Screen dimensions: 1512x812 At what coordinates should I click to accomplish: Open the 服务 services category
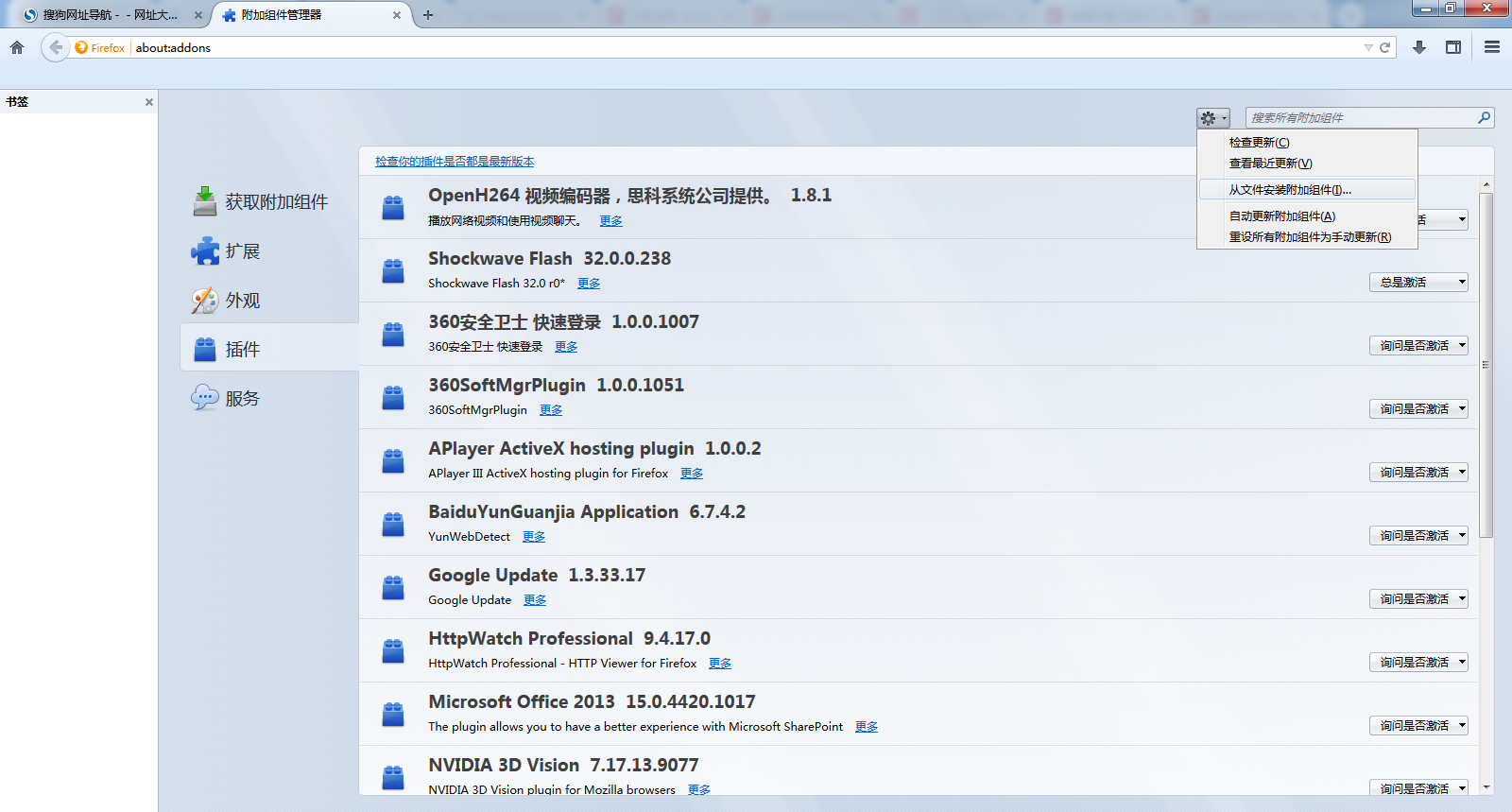[x=269, y=398]
